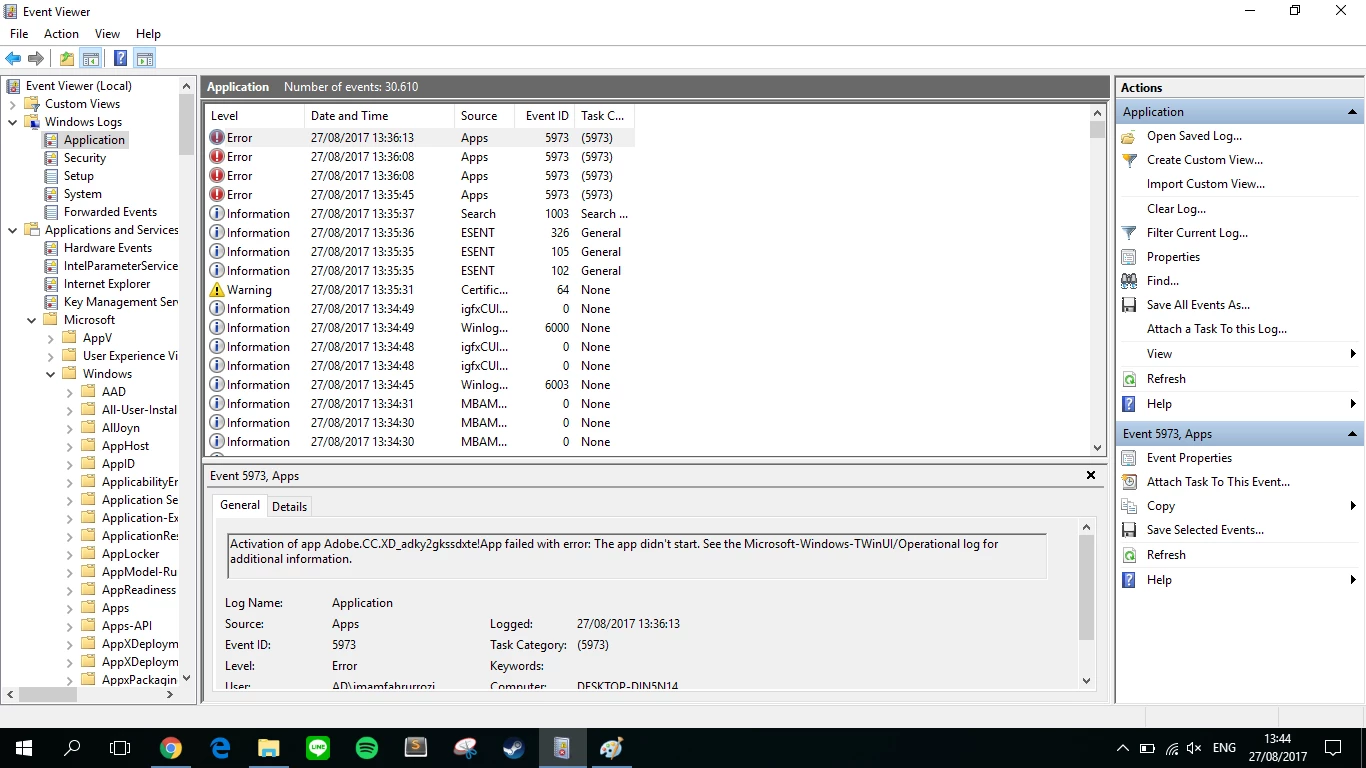Click Import Custom View... action

coord(1206,184)
